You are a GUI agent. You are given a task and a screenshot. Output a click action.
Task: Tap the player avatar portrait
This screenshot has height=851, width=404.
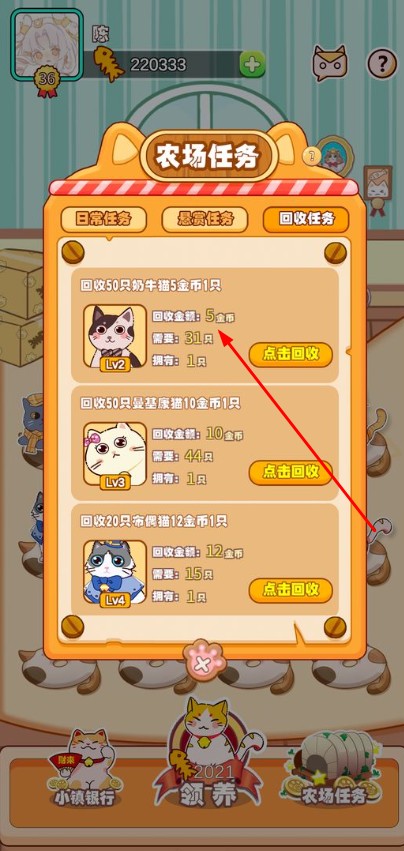[47, 45]
